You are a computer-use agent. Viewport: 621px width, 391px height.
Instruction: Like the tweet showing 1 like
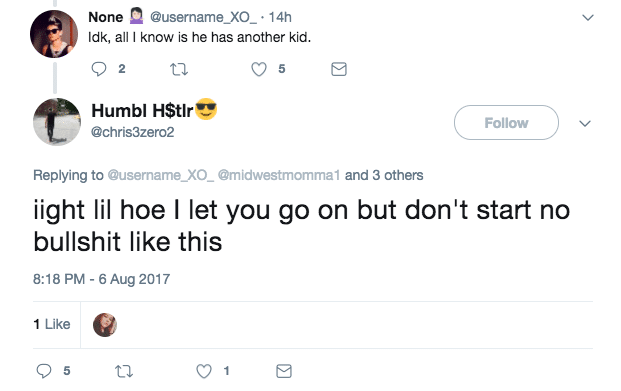[204, 371]
